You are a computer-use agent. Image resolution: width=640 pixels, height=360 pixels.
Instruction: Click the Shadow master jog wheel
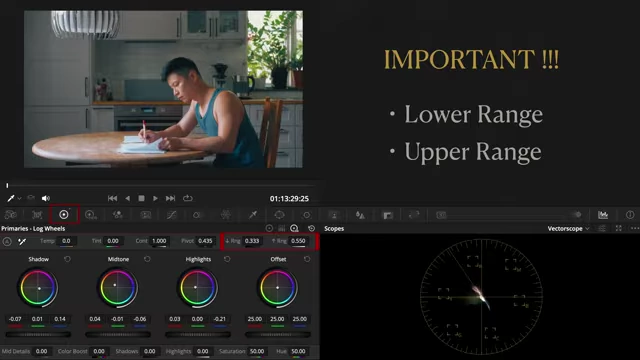point(38,334)
